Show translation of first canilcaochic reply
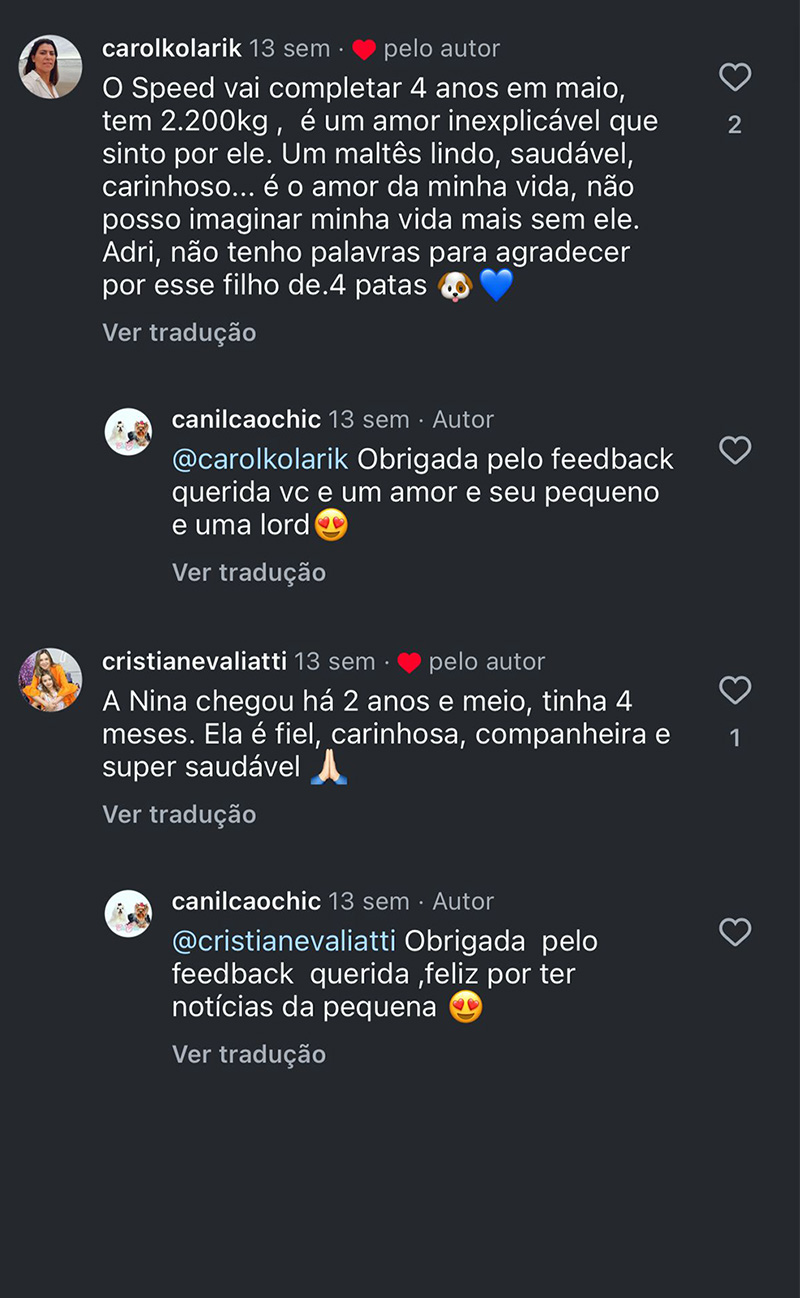800x1298 pixels. click(x=249, y=572)
